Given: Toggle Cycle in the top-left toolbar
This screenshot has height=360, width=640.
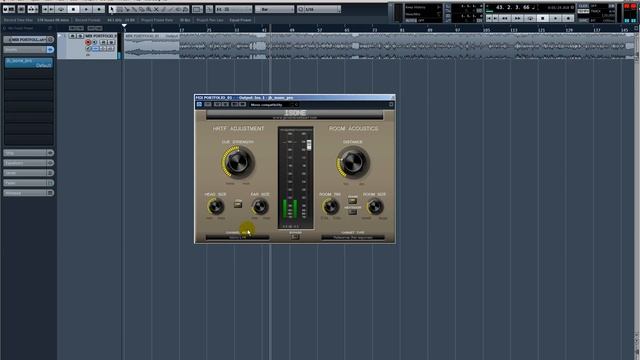Looking at the screenshot, I should click(61, 9).
